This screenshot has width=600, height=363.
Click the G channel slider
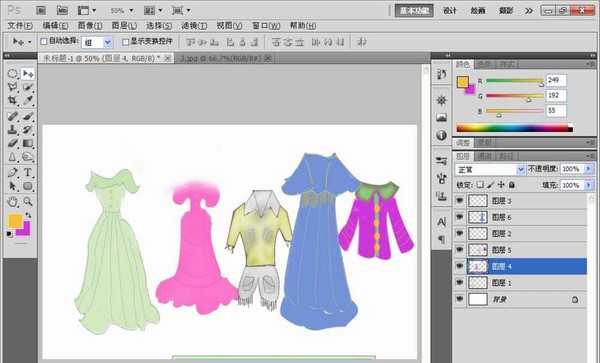tap(515, 96)
